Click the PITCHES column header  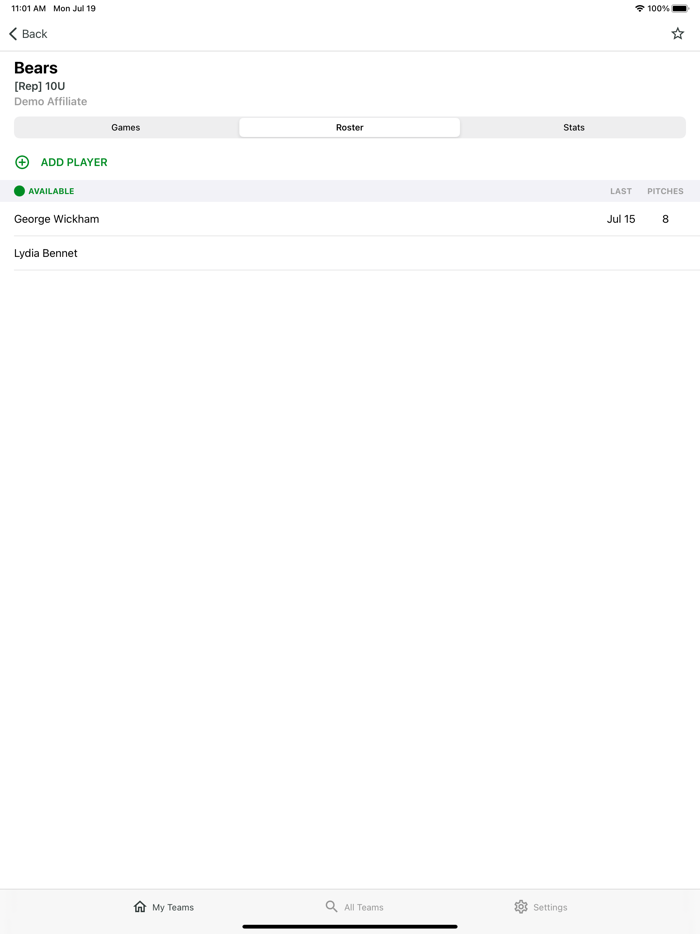click(665, 191)
